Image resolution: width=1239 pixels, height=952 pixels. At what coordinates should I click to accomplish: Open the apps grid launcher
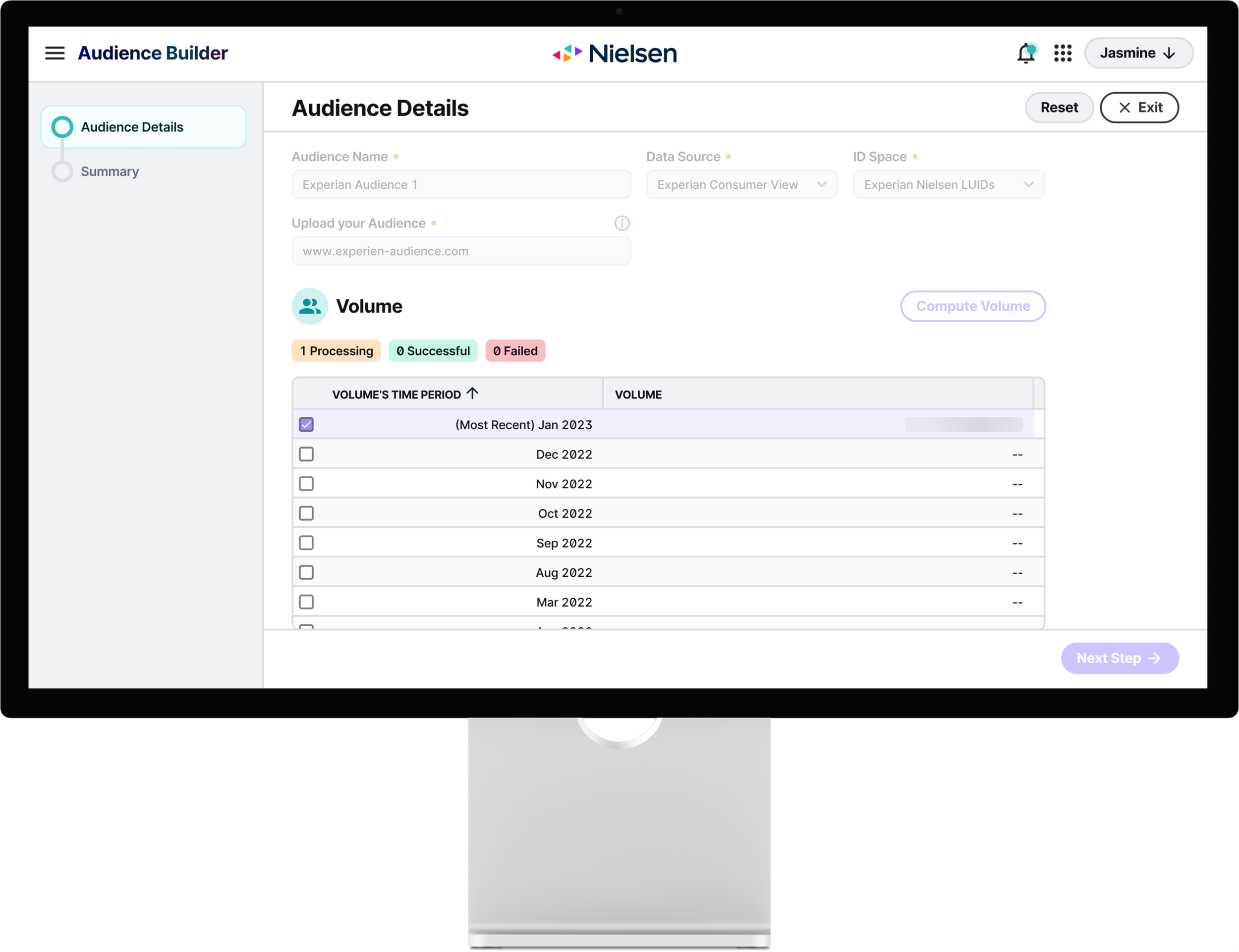pyautogui.click(x=1063, y=53)
